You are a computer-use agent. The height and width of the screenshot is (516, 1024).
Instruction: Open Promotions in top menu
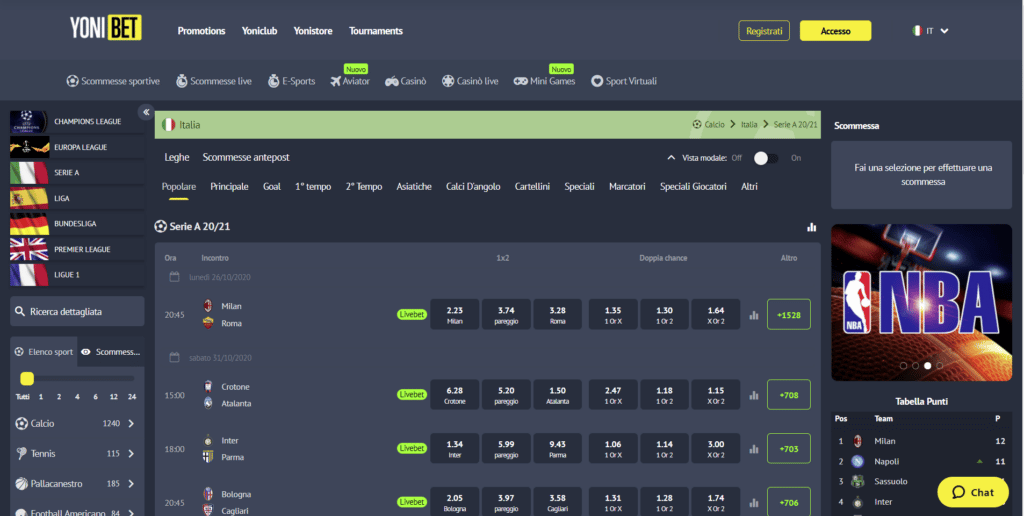point(201,31)
